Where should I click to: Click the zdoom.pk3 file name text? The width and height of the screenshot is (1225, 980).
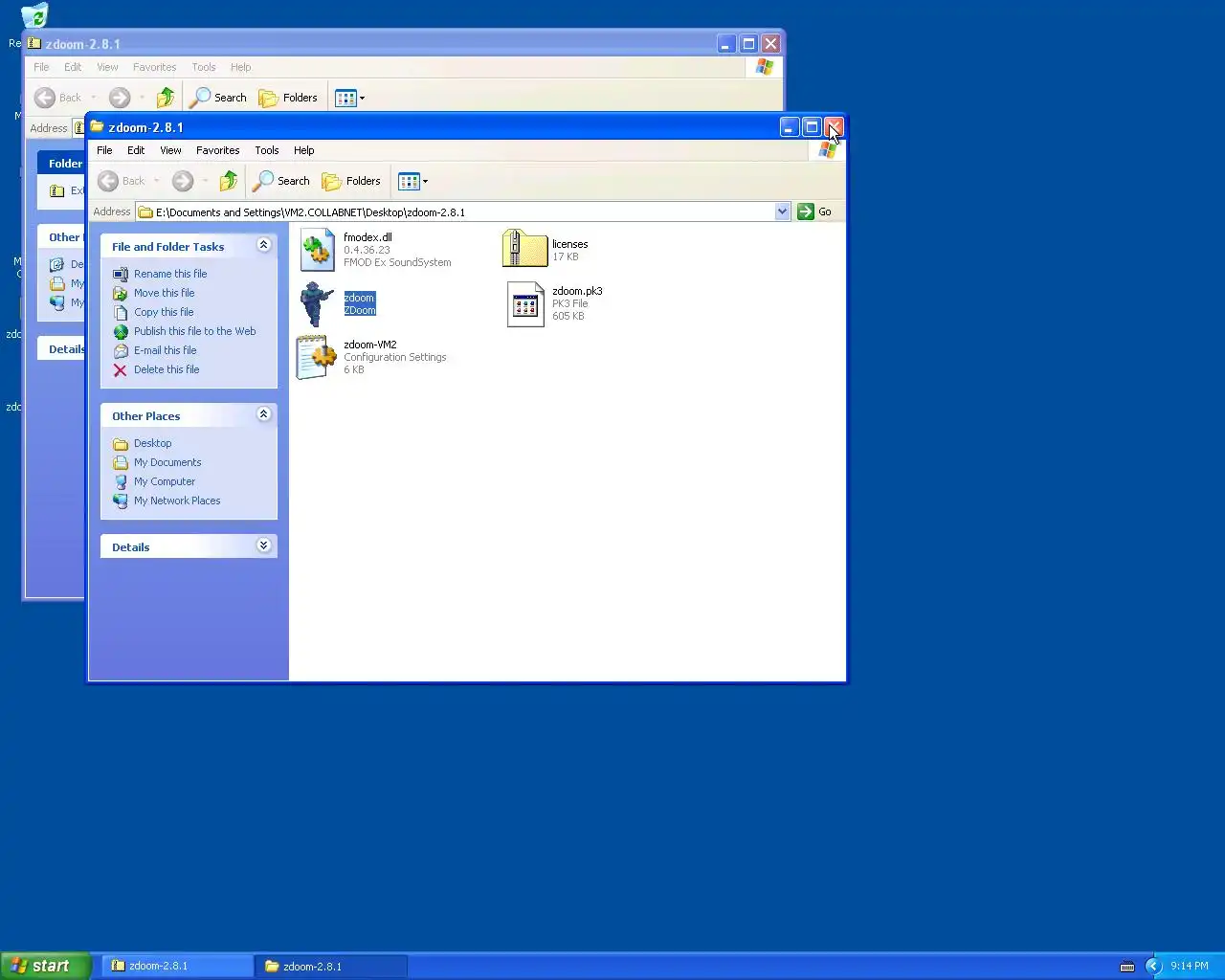point(577,291)
